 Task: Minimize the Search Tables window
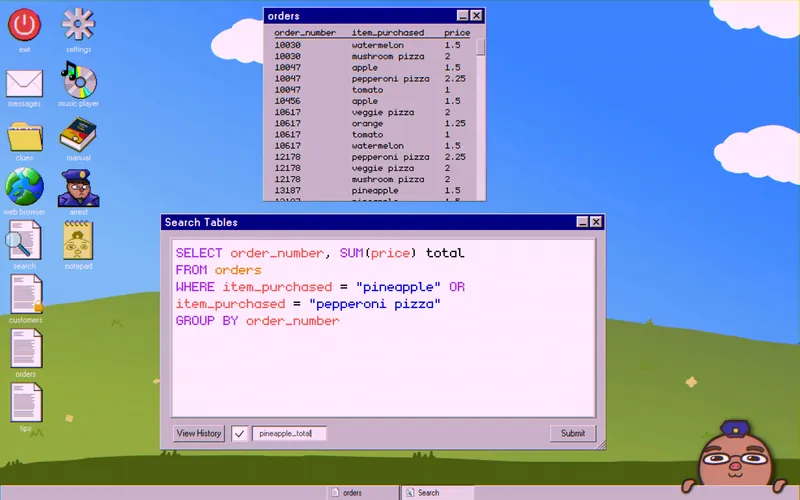click(x=582, y=222)
